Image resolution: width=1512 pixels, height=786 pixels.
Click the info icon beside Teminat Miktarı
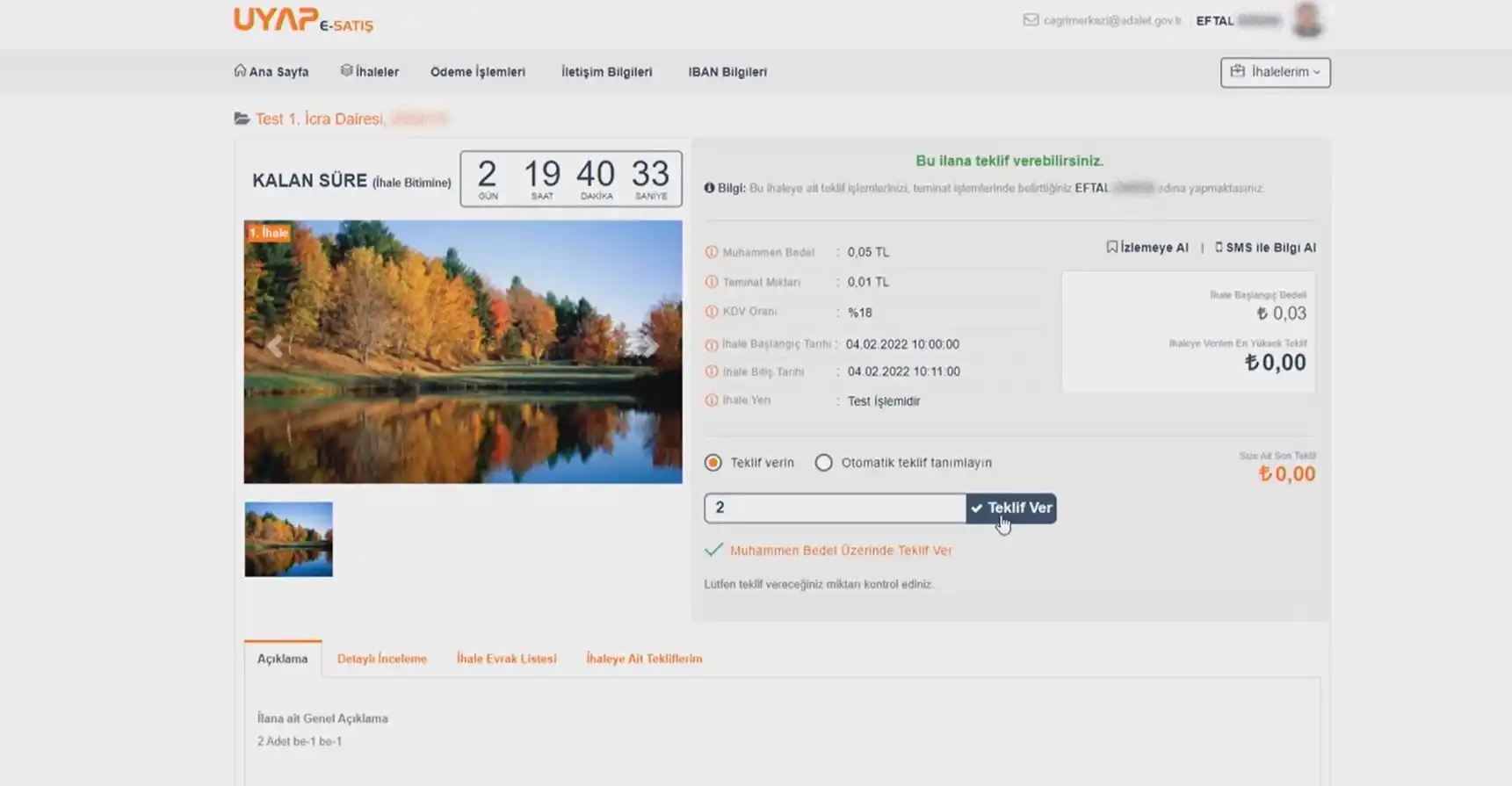click(x=712, y=282)
